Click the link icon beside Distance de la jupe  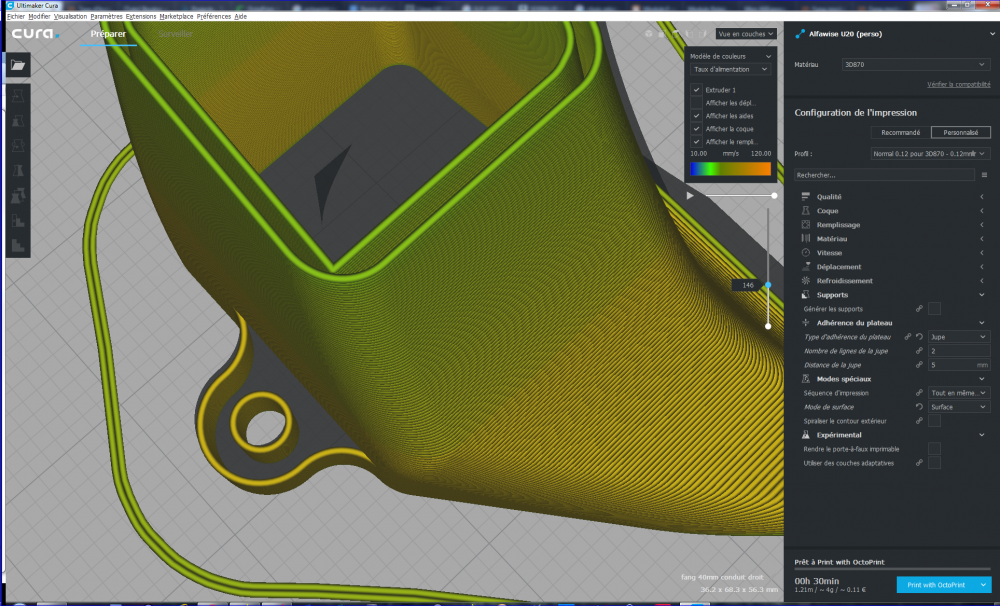(x=919, y=365)
